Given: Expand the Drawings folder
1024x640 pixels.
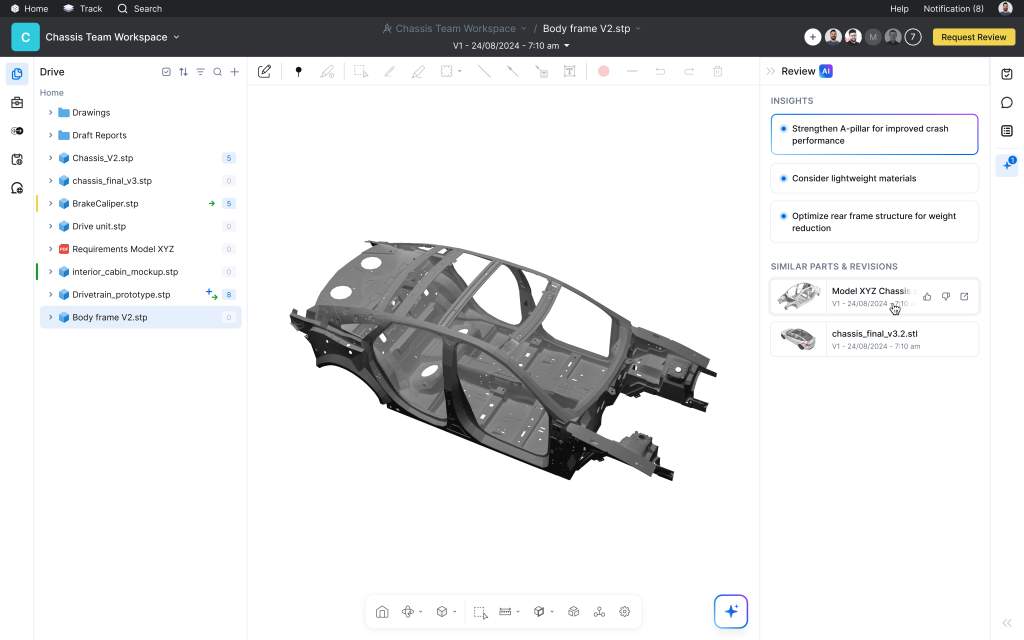Looking at the screenshot, I should [x=50, y=112].
